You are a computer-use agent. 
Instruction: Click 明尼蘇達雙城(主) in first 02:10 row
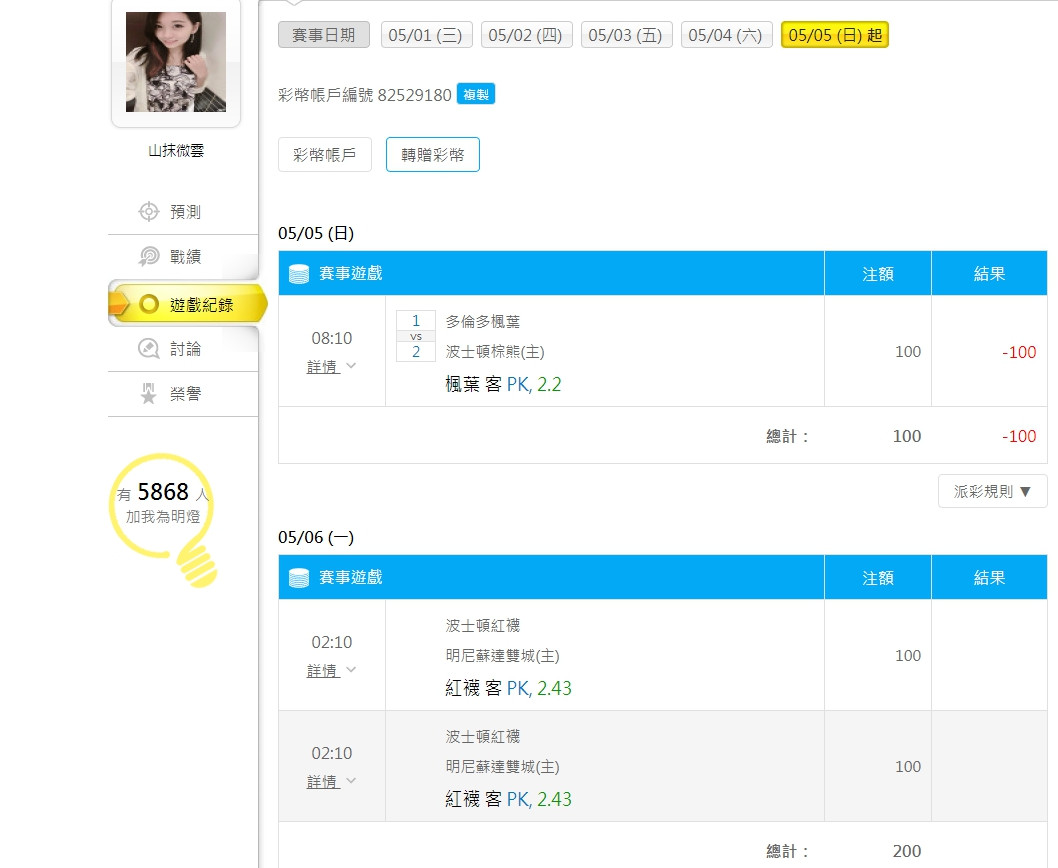click(502, 655)
